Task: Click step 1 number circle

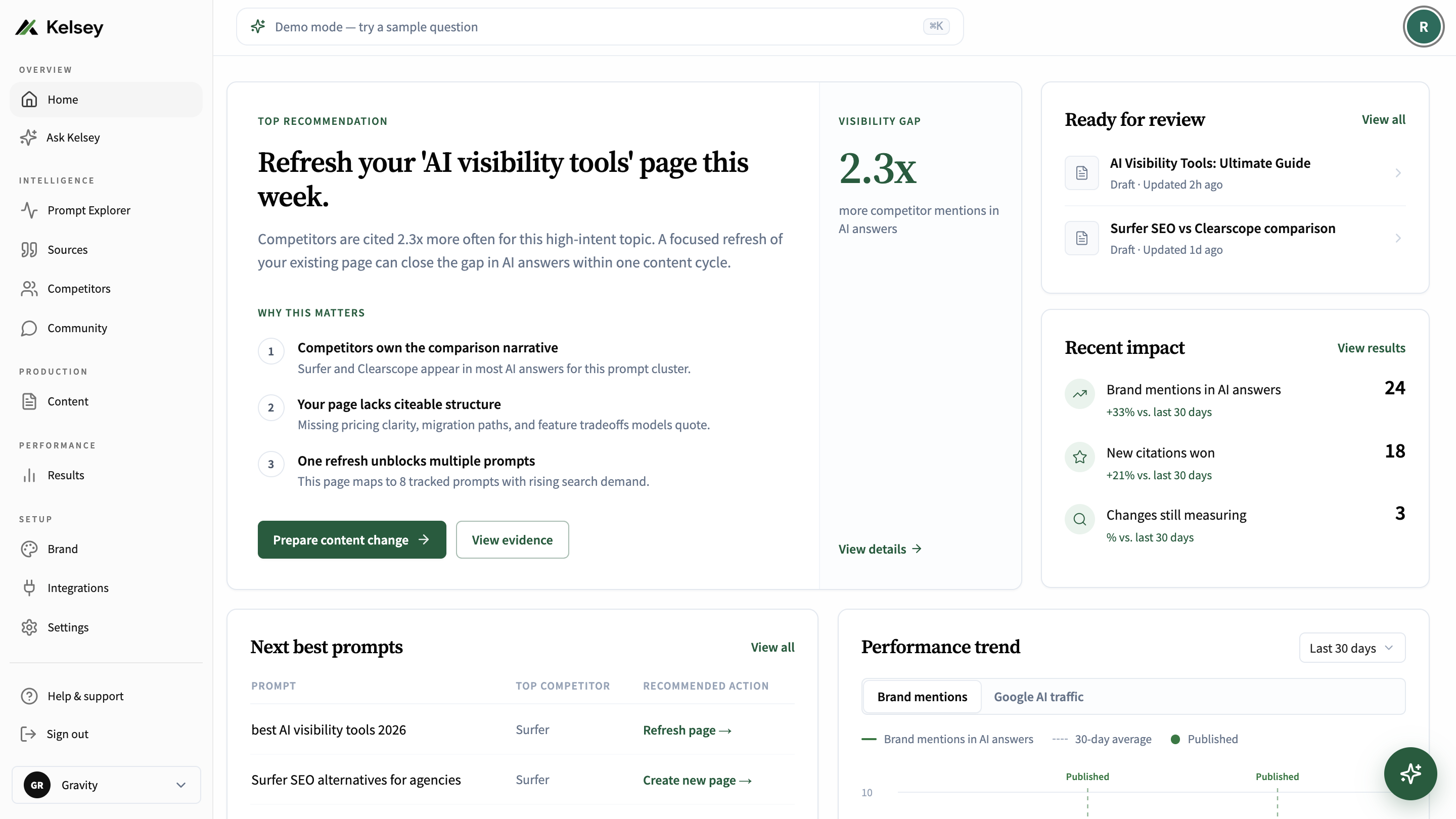Action: click(x=271, y=351)
